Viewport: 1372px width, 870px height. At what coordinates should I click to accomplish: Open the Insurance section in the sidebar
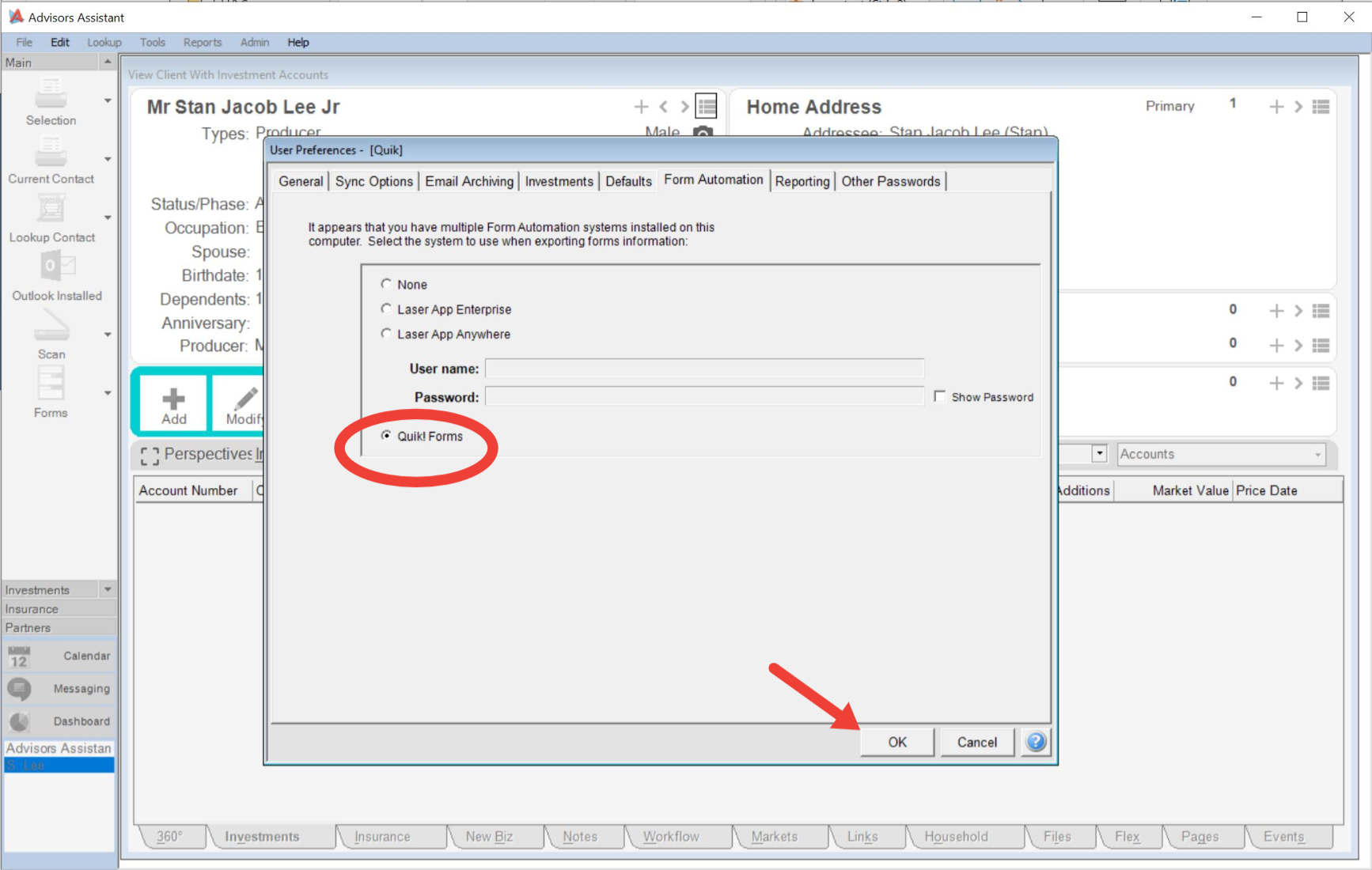click(59, 609)
